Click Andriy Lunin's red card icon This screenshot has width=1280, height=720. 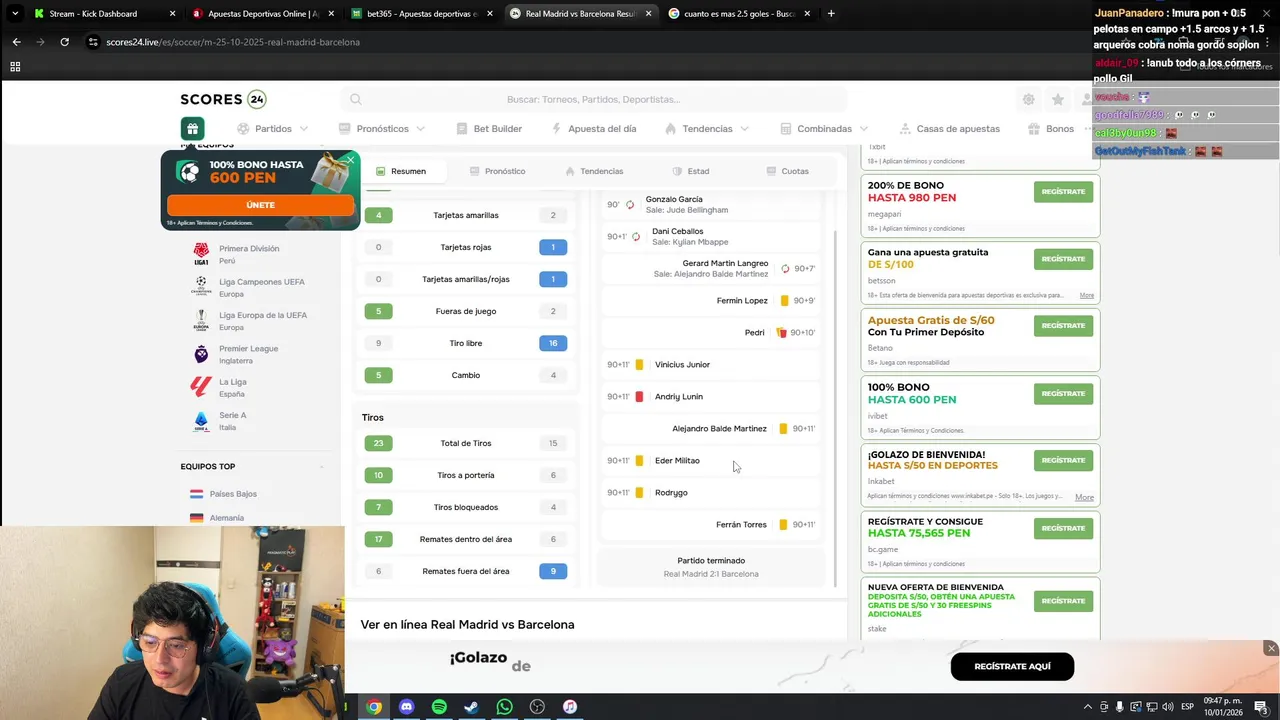[639, 397]
